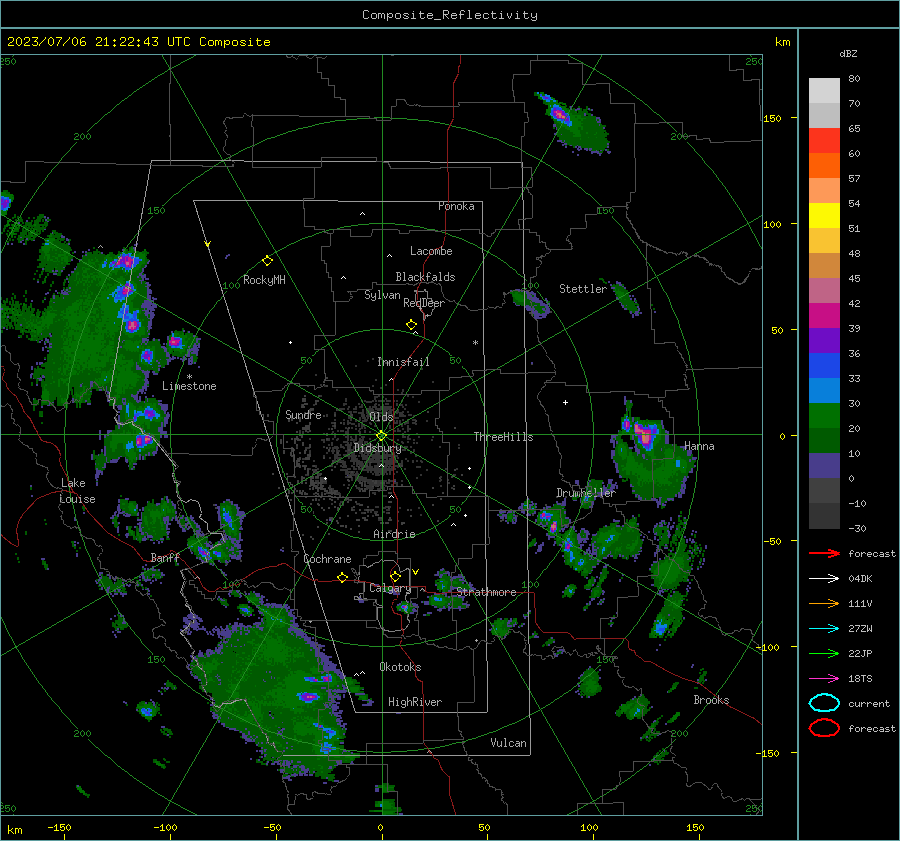Click the RockyMH label
The height and width of the screenshot is (841, 900).
[x=264, y=280]
